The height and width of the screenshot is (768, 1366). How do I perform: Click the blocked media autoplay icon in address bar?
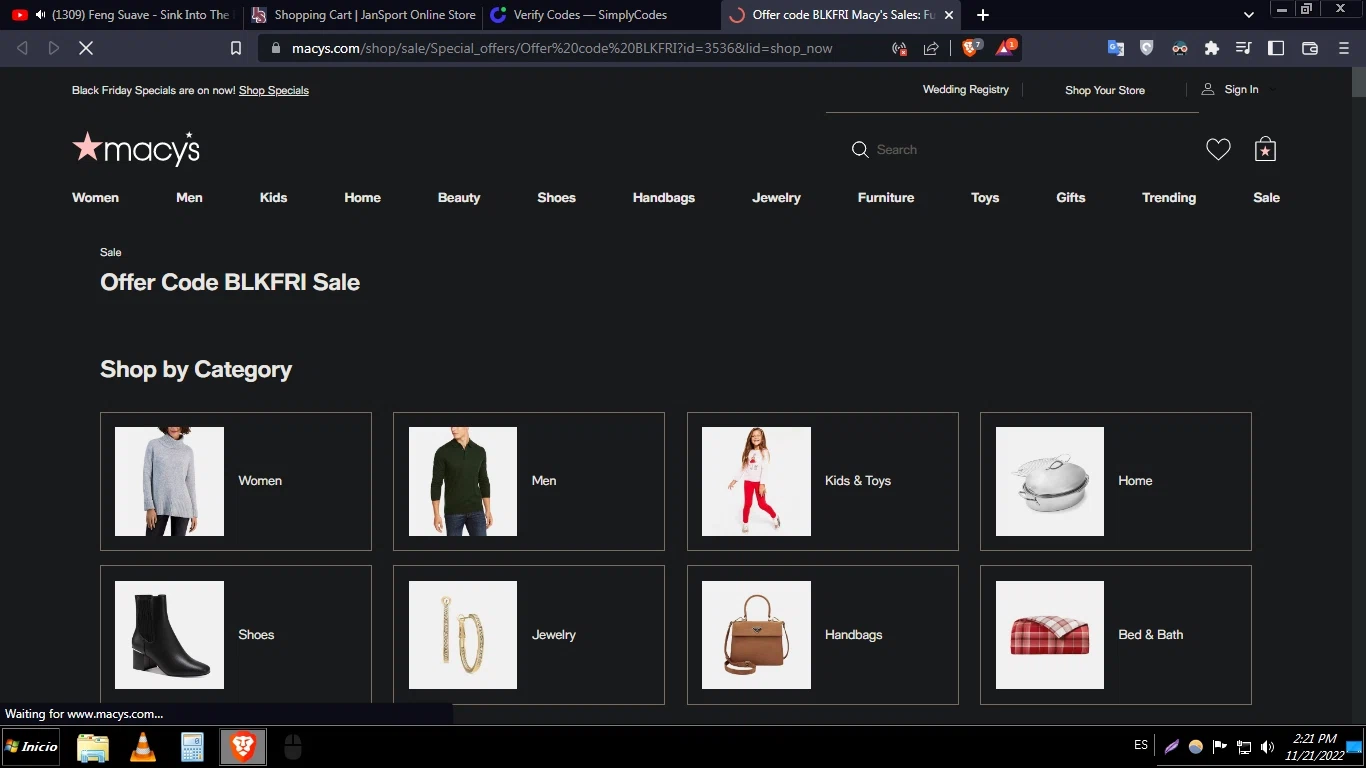(899, 48)
